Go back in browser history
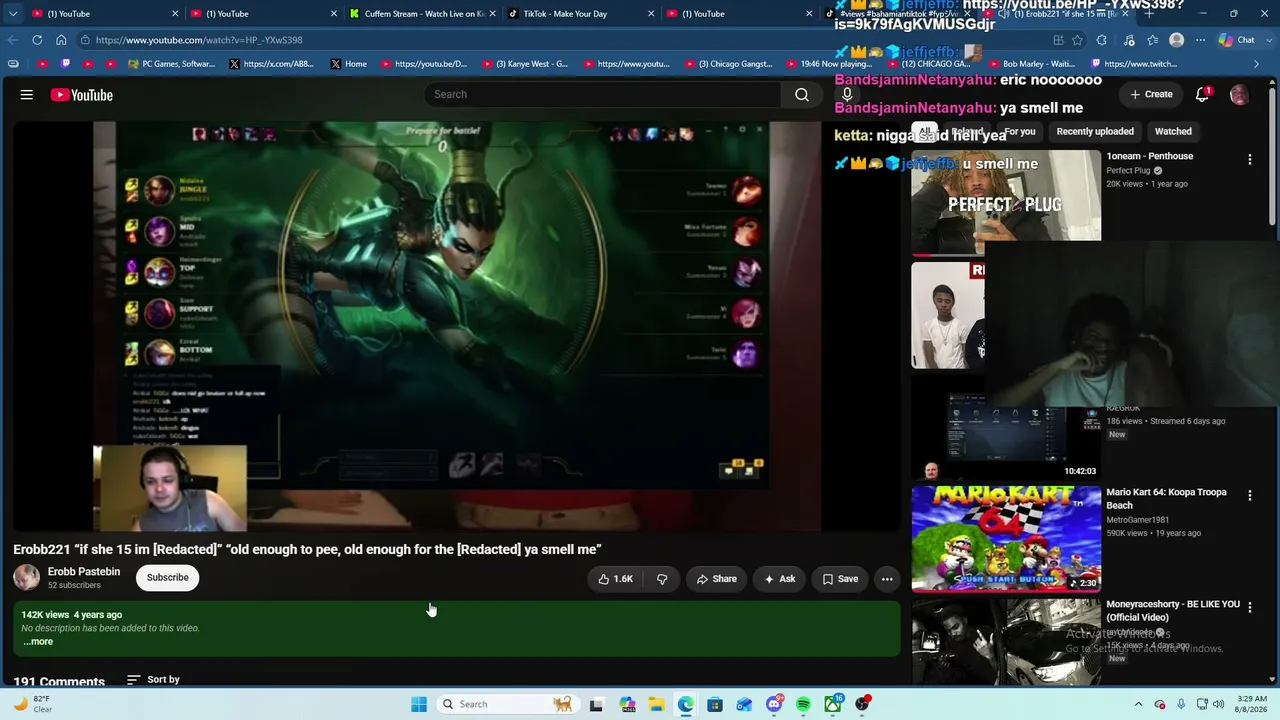The image size is (1280, 720). coord(12,40)
